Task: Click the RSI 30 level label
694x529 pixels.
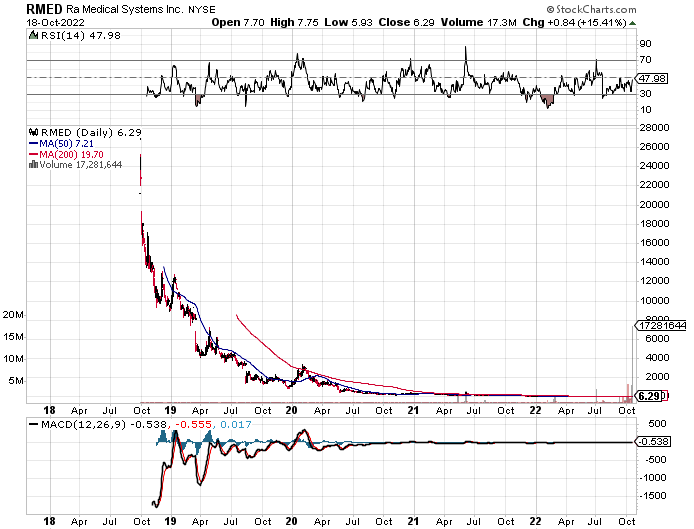Action: 645,93
